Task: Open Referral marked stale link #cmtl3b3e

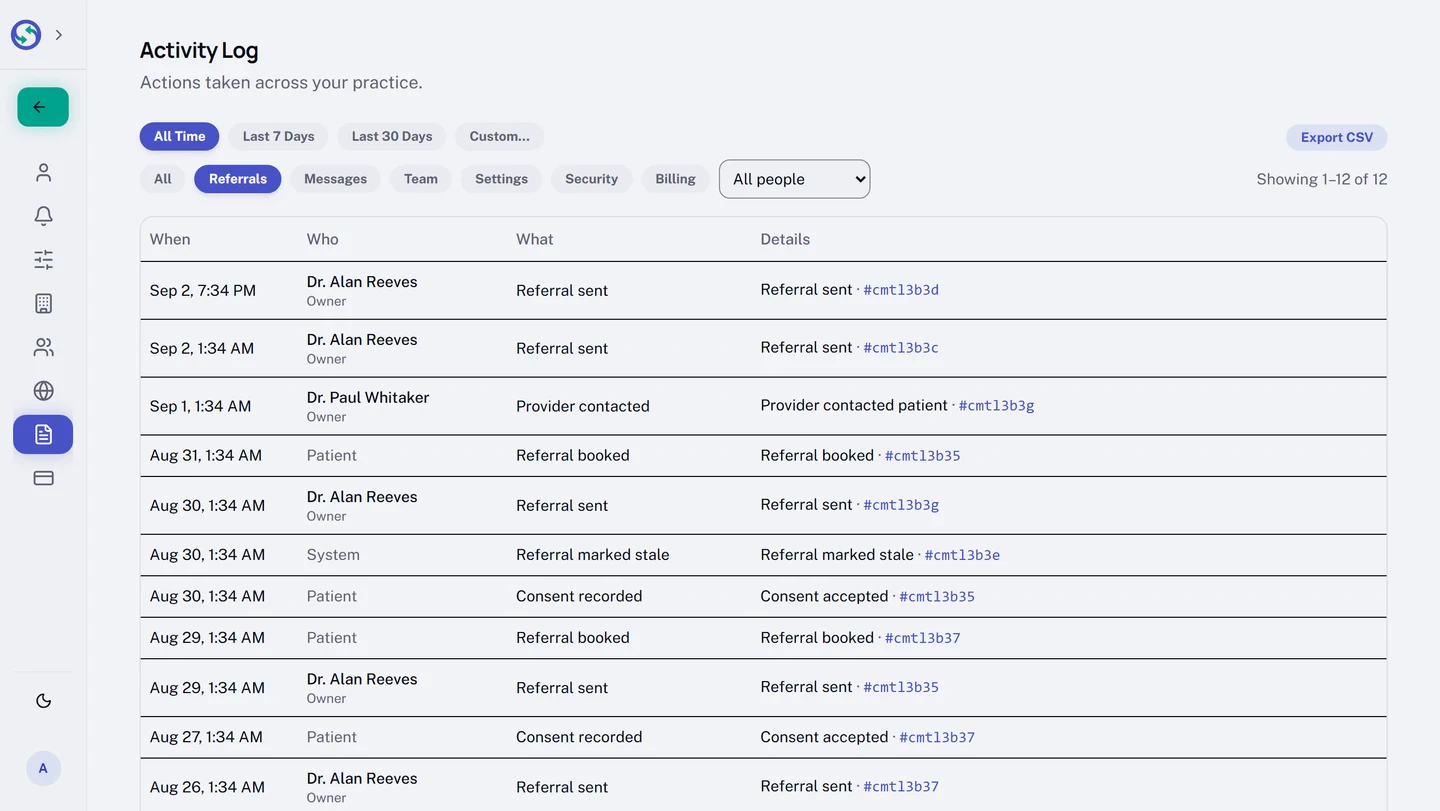Action: [x=962, y=555]
